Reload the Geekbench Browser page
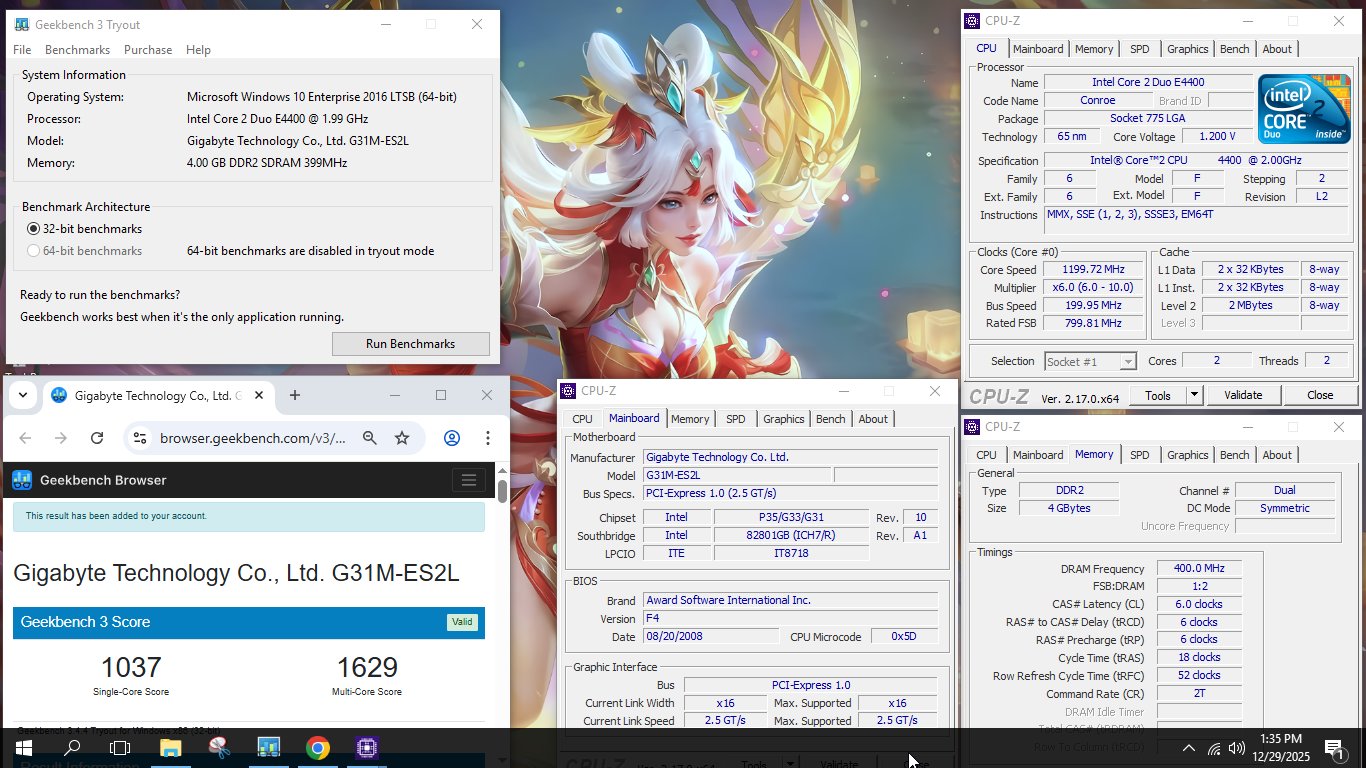 pos(97,438)
